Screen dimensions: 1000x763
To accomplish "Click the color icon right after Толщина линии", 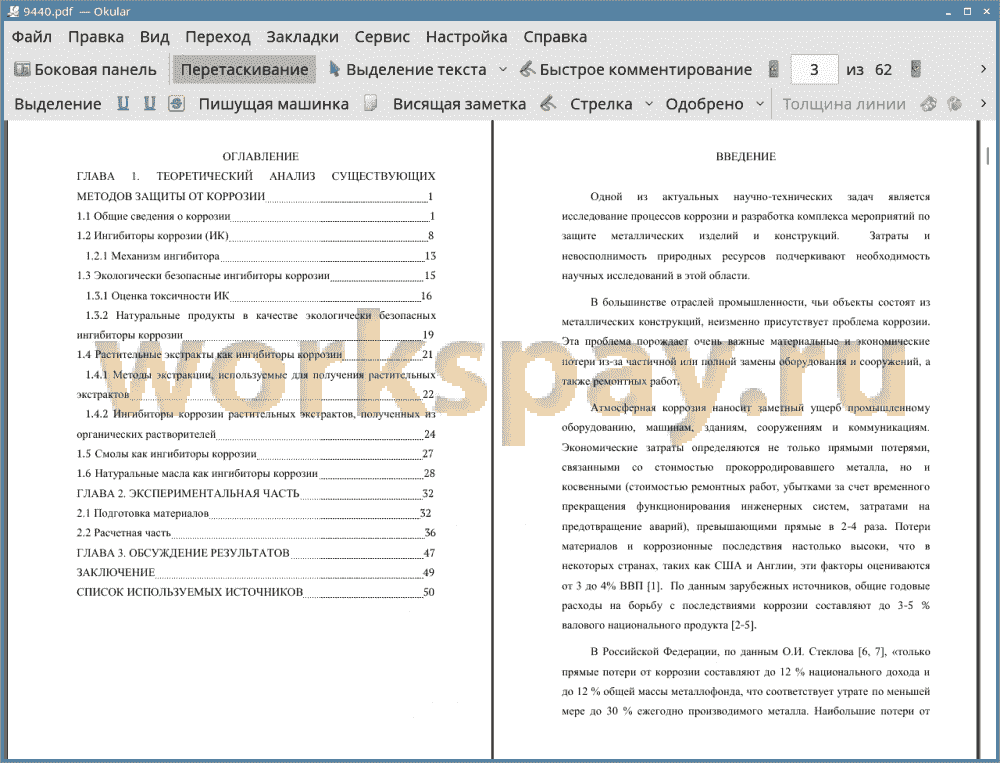I will pos(929,103).
